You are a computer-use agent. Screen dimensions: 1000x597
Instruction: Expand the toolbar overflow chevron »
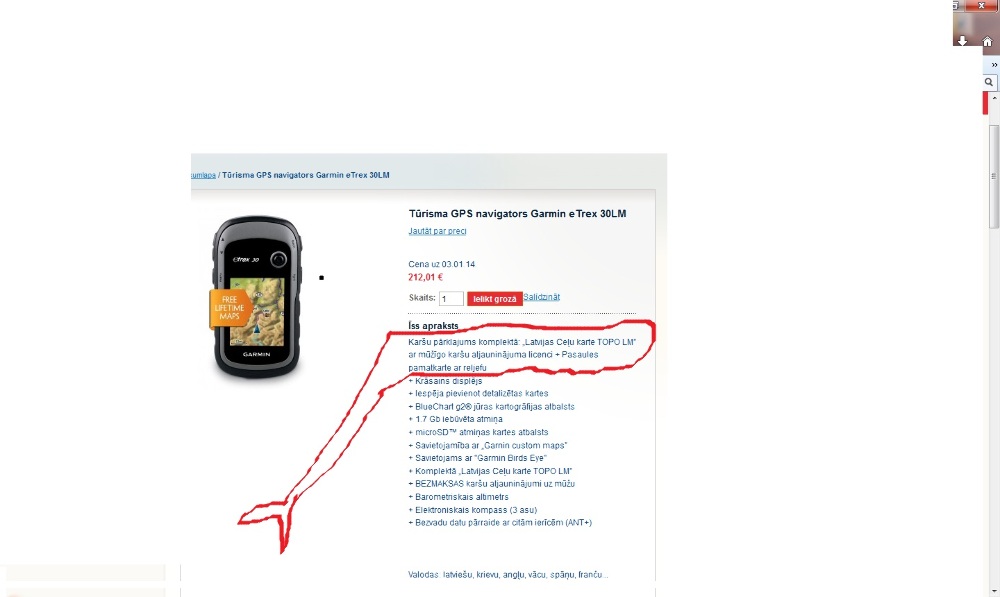[x=994, y=65]
